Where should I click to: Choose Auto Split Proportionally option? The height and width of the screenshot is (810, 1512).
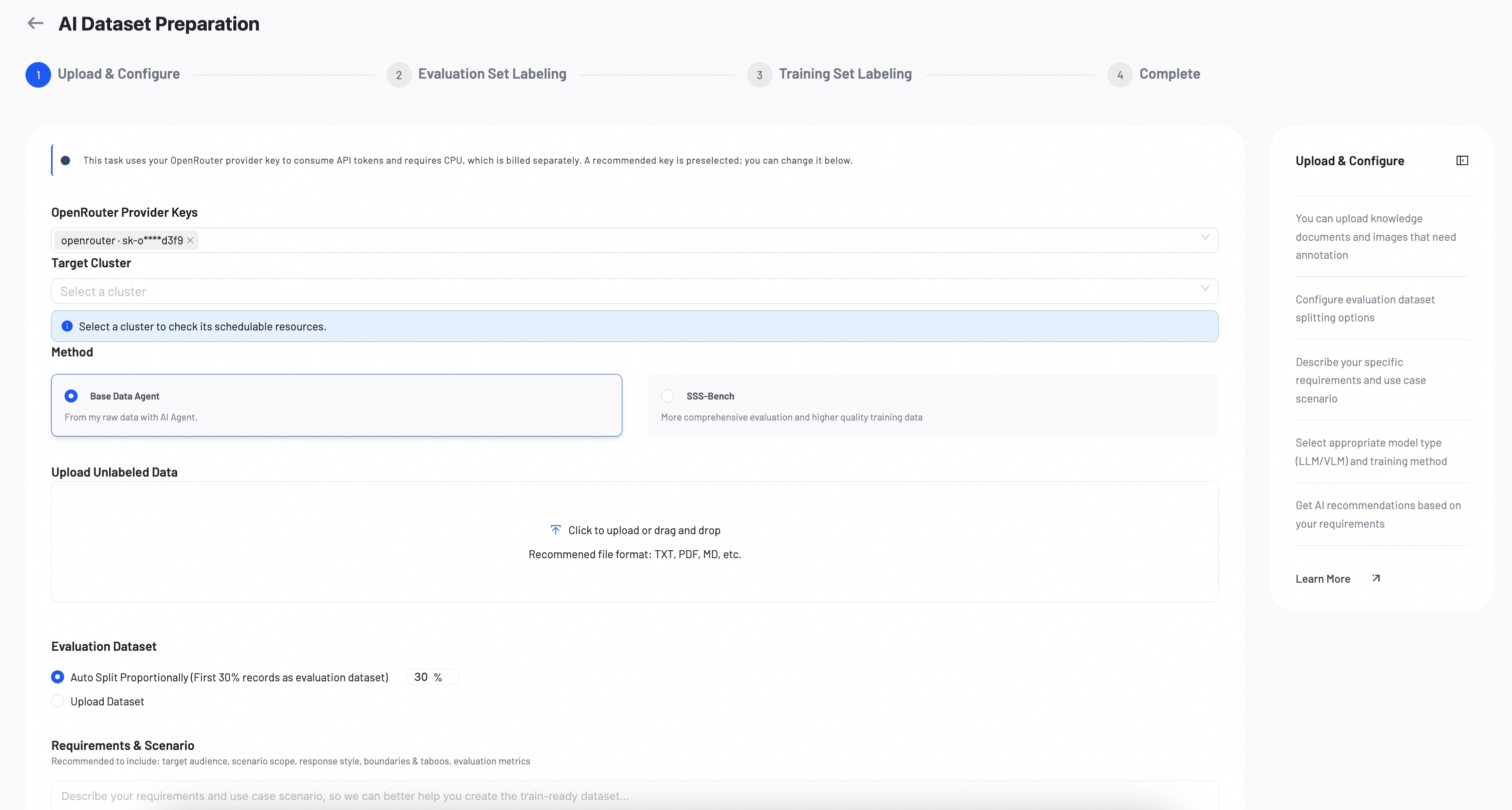[x=58, y=677]
